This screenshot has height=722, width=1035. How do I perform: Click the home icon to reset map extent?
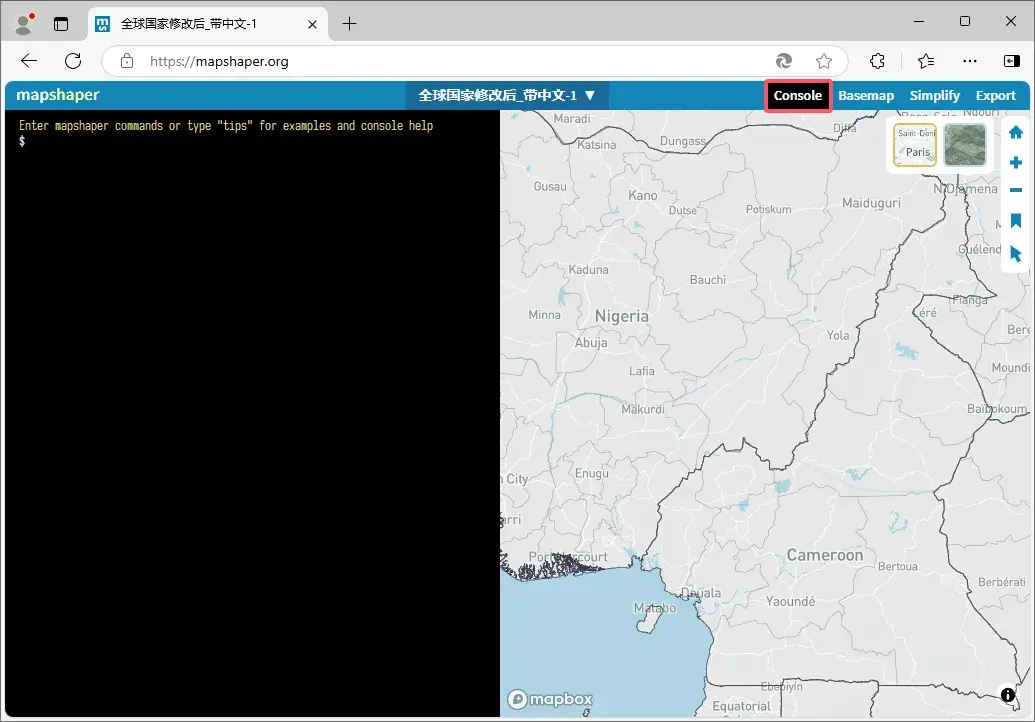pyautogui.click(x=1016, y=131)
